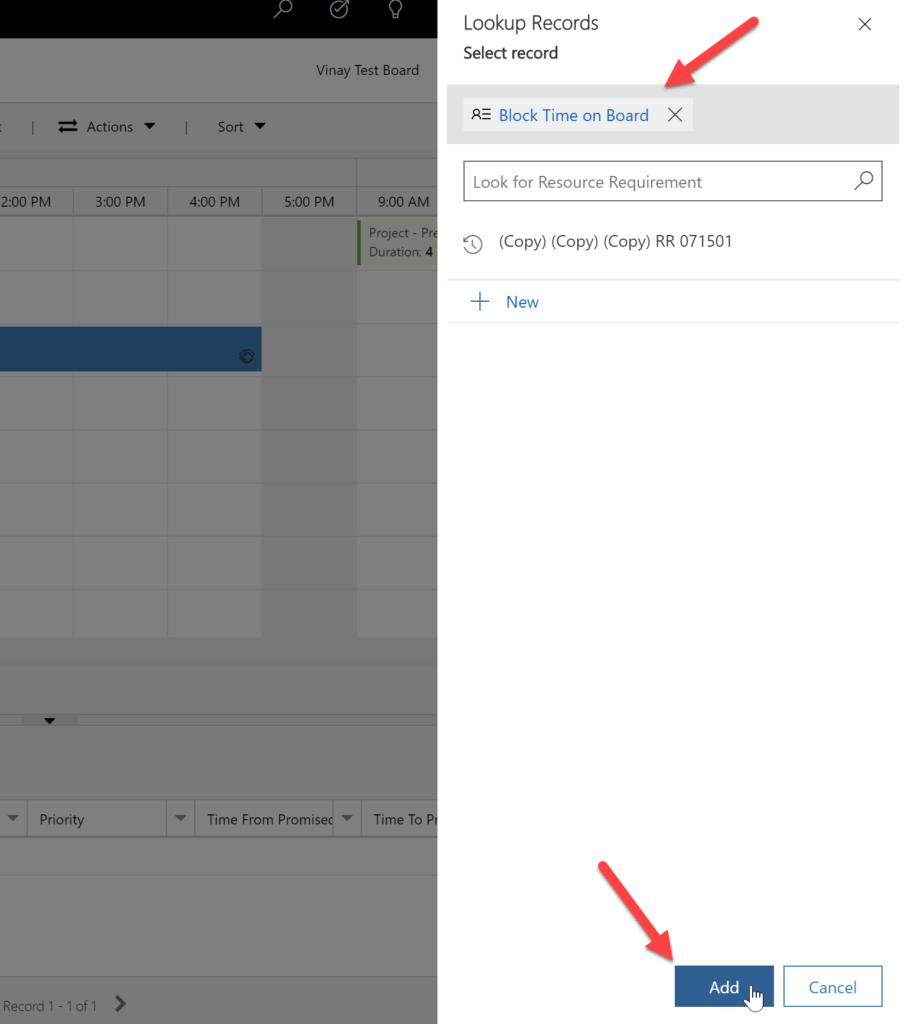Open the Sort dropdown
Screen dimensions: 908x1024
(x=240, y=126)
